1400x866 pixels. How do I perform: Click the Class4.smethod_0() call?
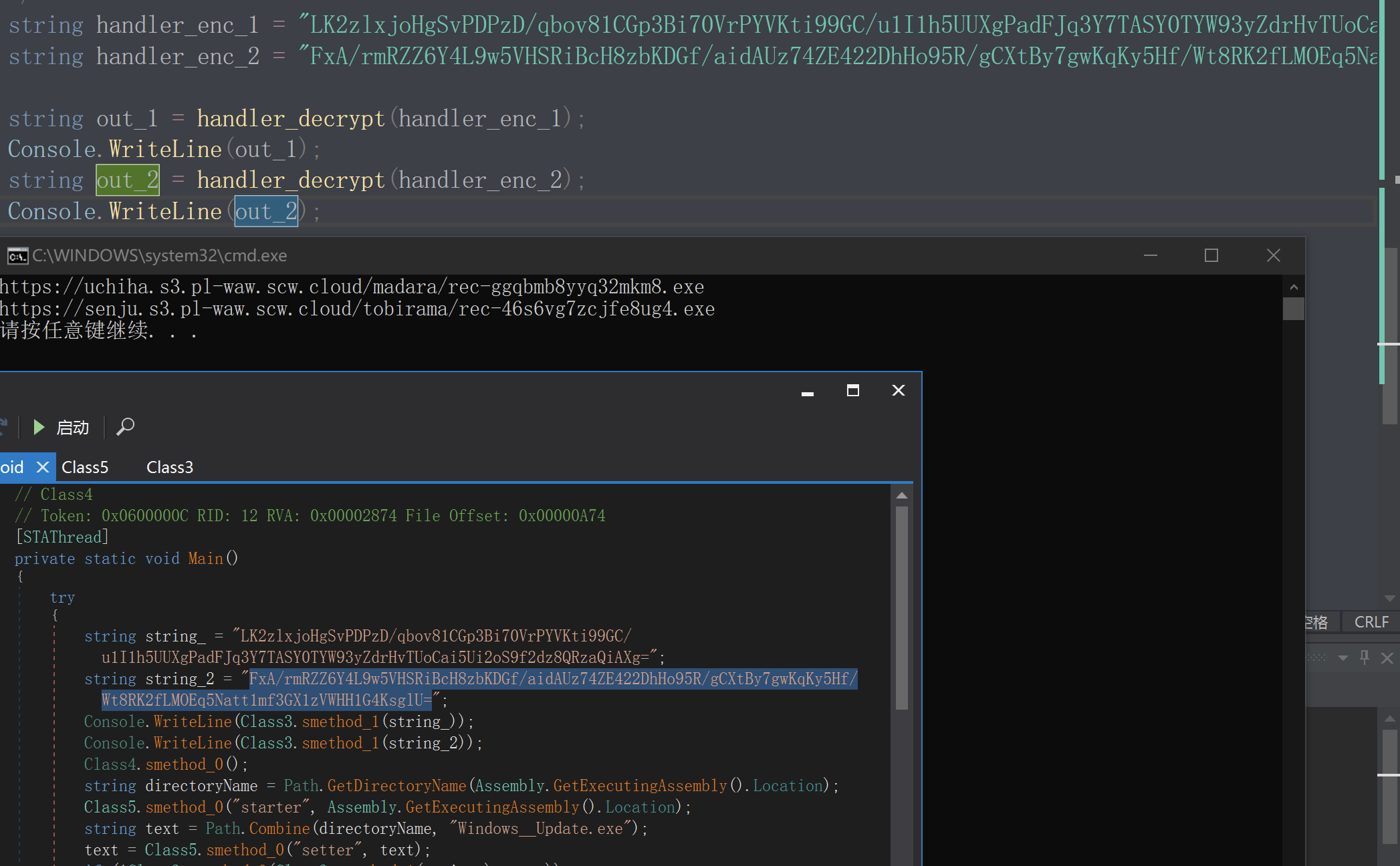(162, 764)
